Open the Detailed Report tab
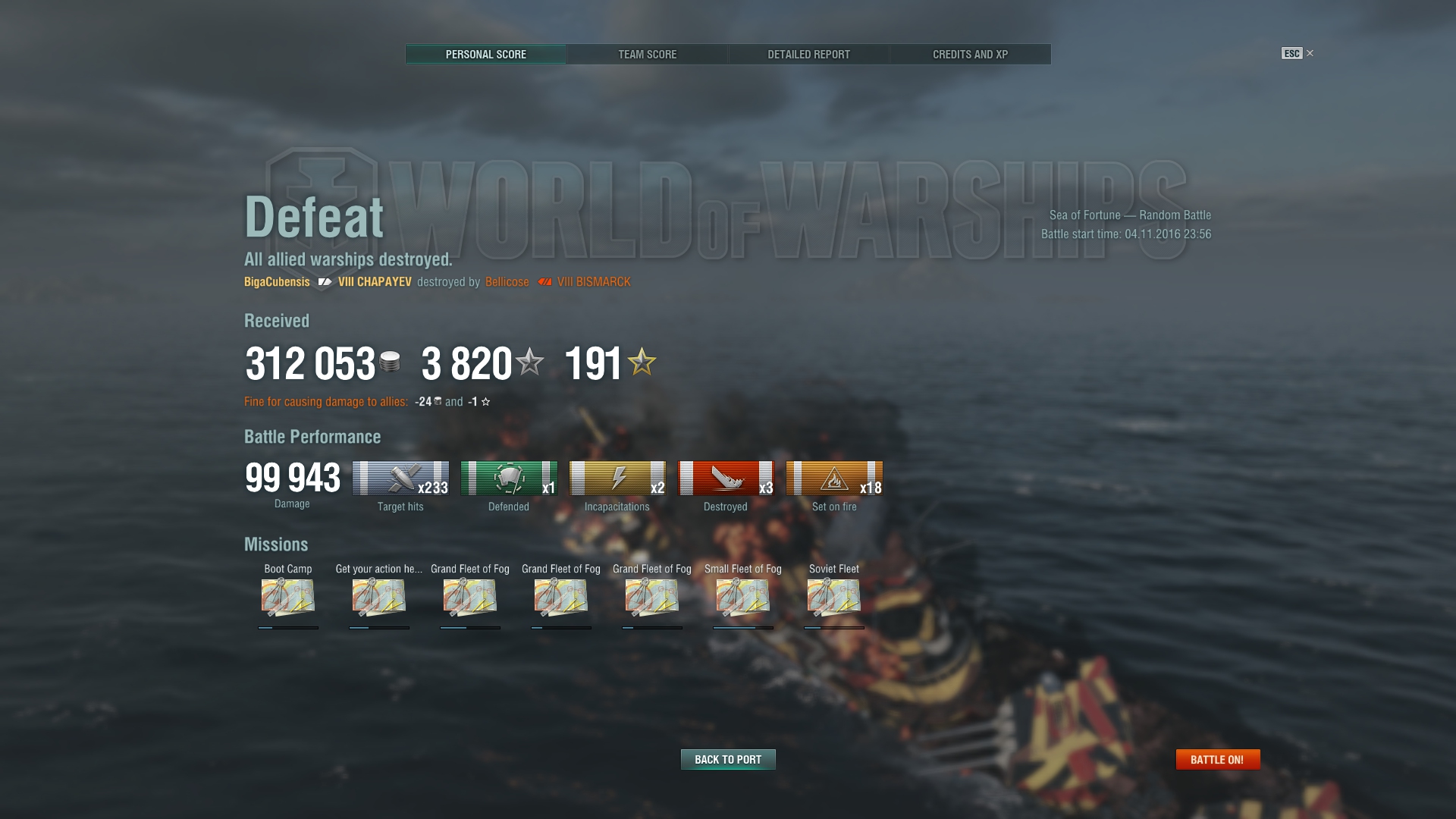This screenshot has height=819, width=1456. (x=808, y=55)
